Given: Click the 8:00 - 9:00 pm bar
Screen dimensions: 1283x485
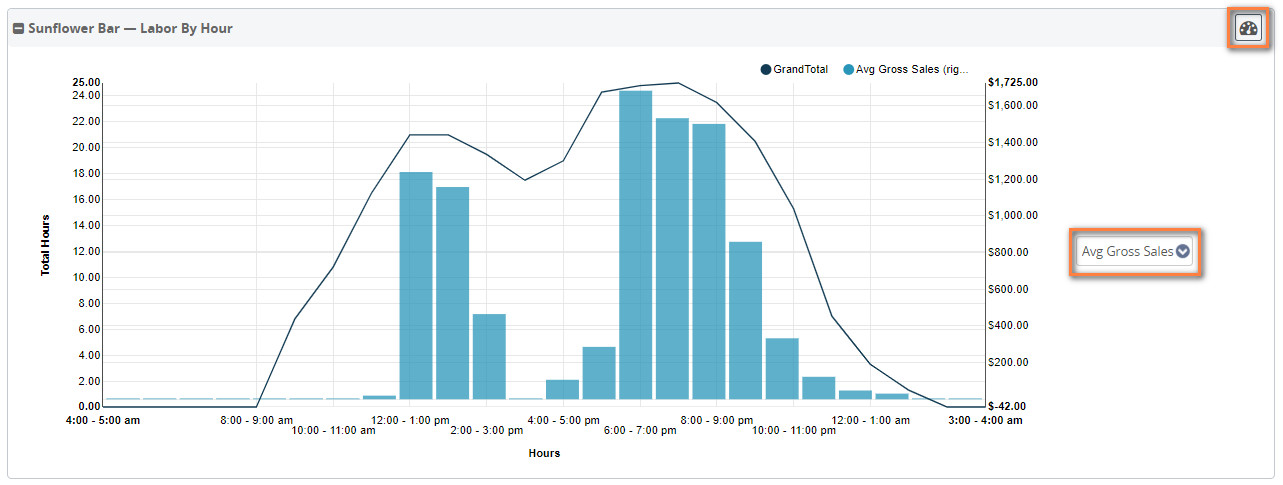Looking at the screenshot, I should (709, 262).
